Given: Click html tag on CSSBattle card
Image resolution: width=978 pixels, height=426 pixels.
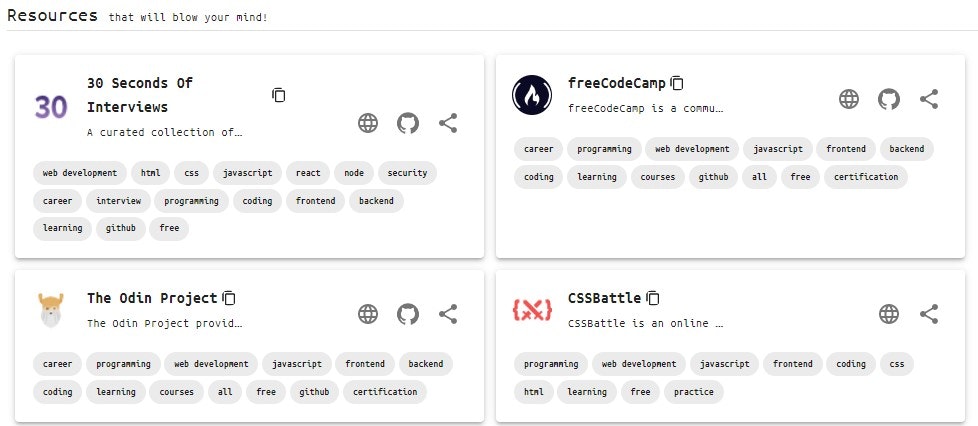Looking at the screenshot, I should pos(533,392).
